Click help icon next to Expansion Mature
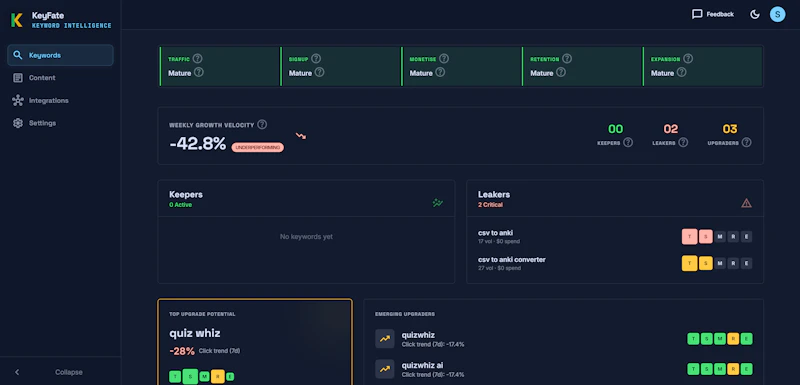 (681, 72)
